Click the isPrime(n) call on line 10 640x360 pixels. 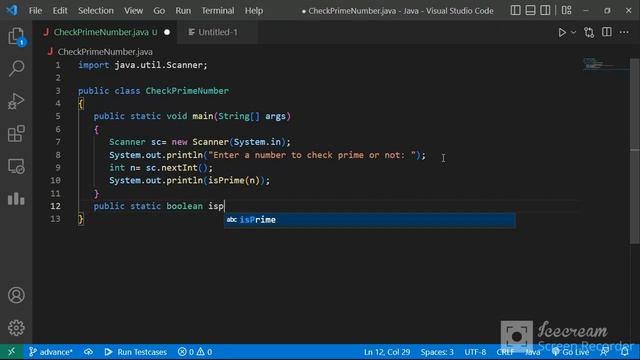coord(234,180)
